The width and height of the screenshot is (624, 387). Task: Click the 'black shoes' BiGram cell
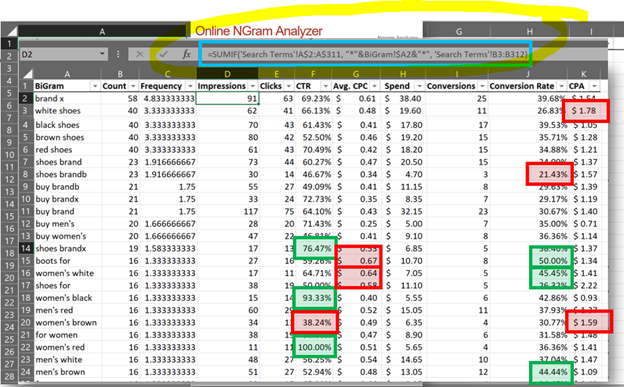point(66,125)
